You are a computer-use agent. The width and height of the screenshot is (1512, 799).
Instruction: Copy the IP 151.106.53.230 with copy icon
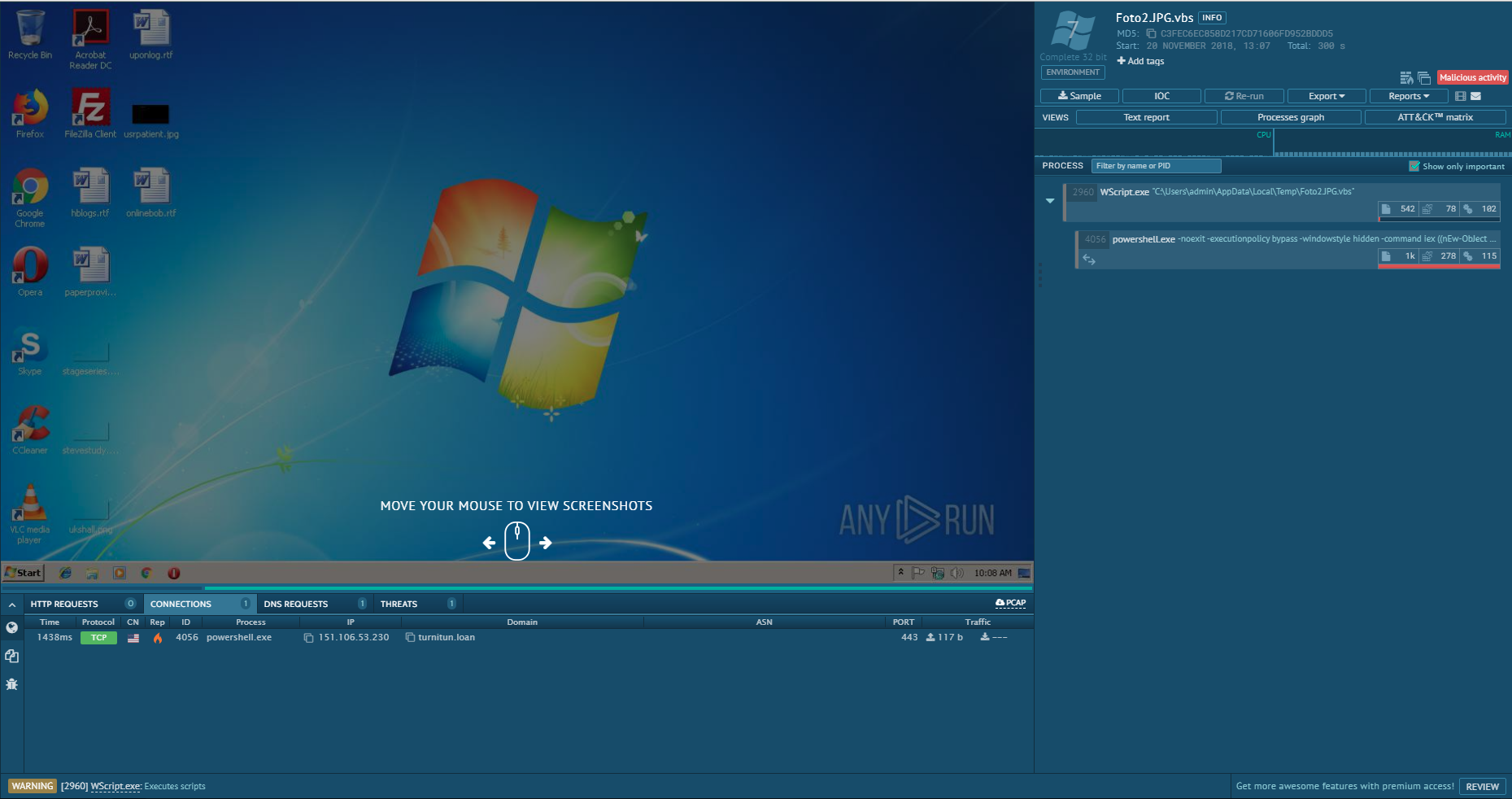308,638
